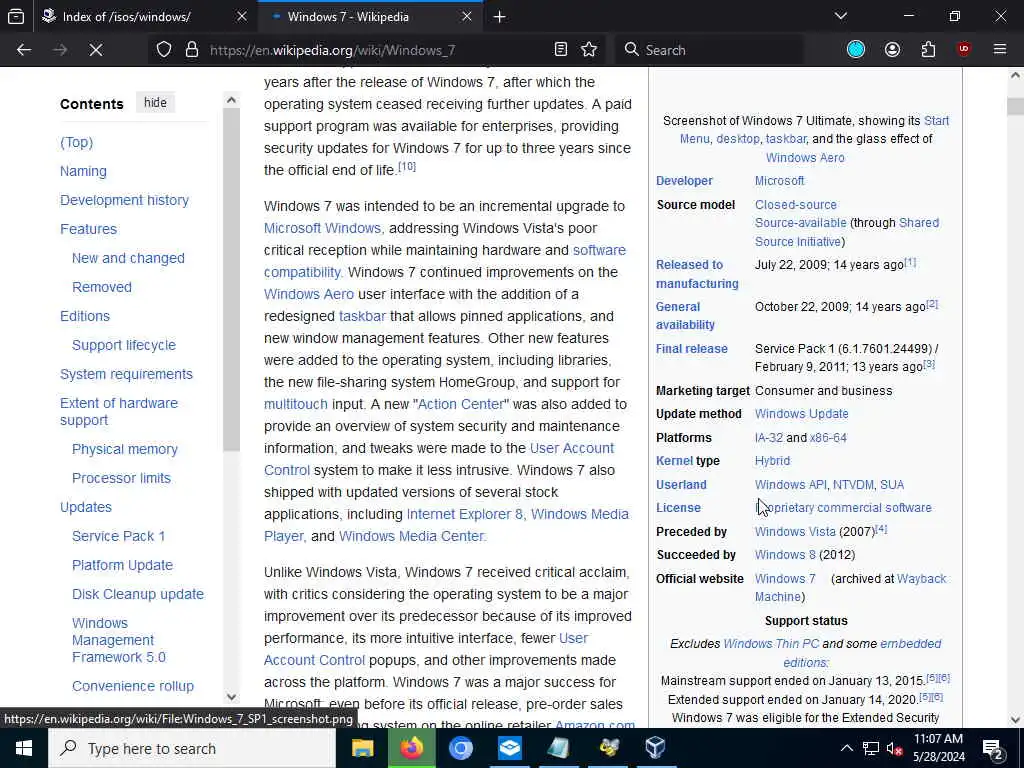This screenshot has height=768, width=1024.
Task: Open the Physical memory subsection
Action: pyautogui.click(x=125, y=449)
